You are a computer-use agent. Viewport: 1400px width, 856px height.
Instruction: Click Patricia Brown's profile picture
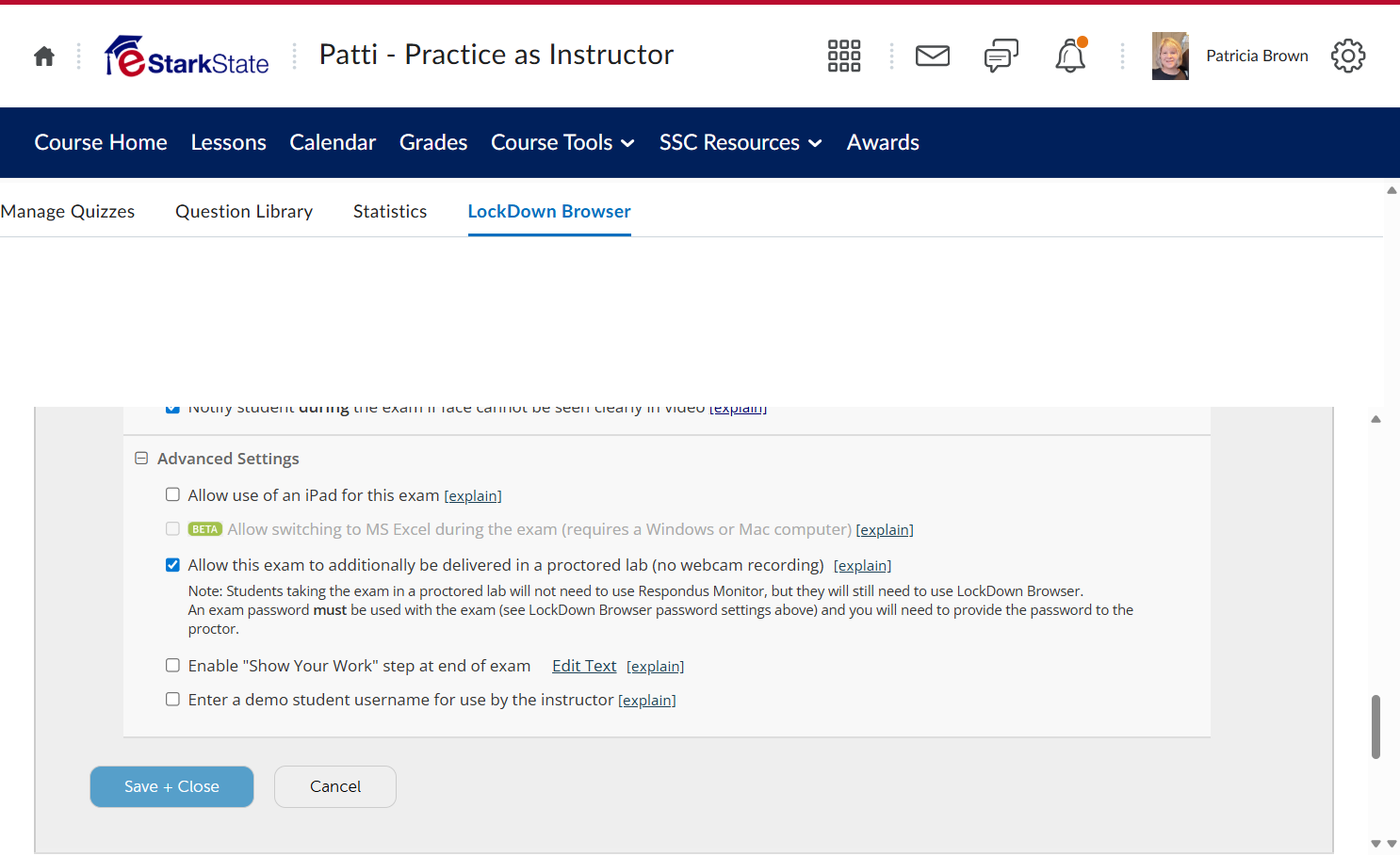(1170, 56)
